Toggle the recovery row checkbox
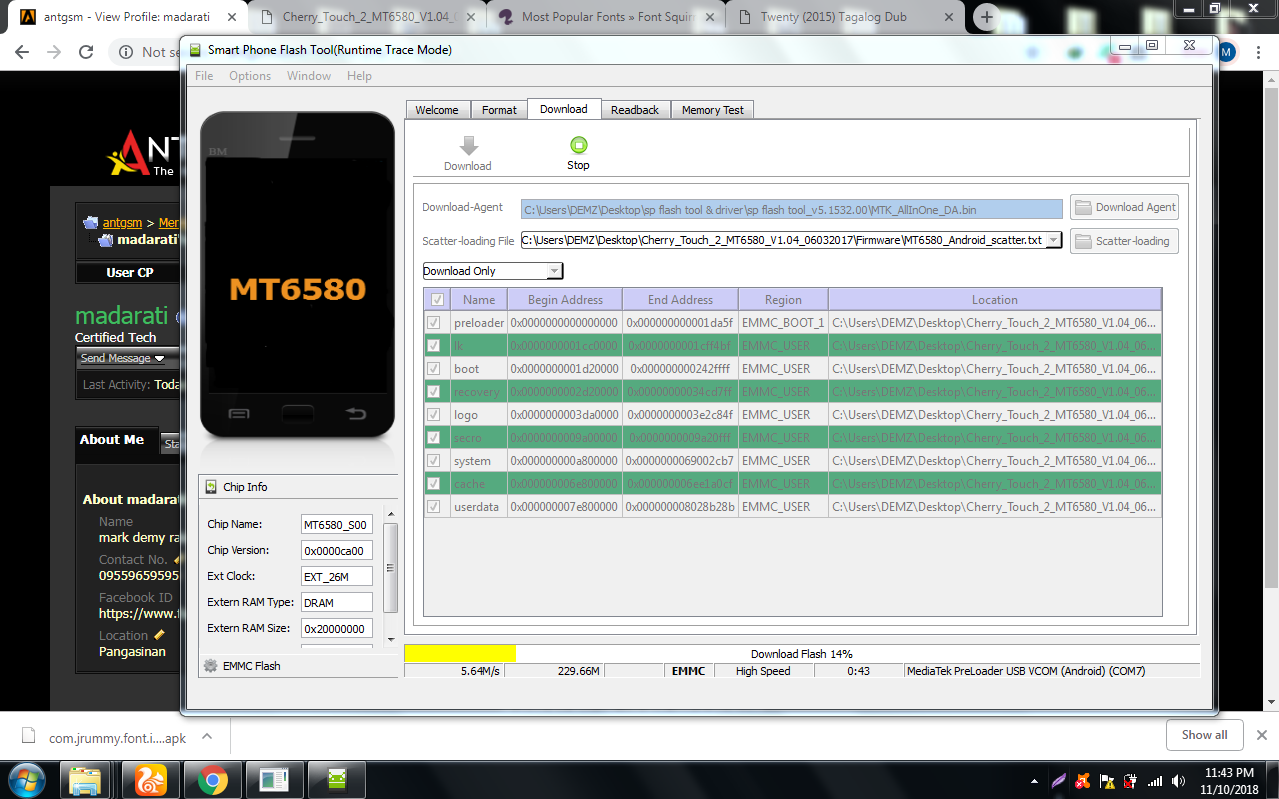This screenshot has width=1279, height=799. click(434, 392)
